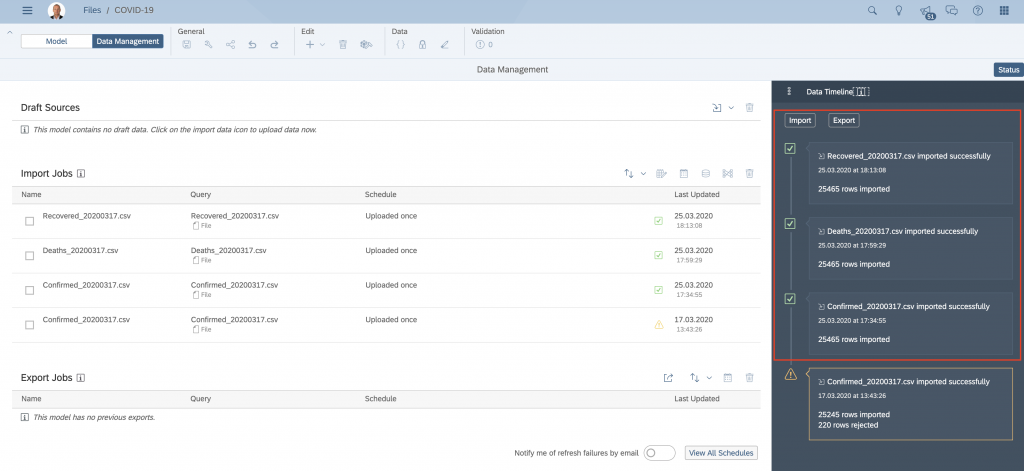Screen dimensions: 1024x471
Task: Filter the timeline by Import
Action: (800, 120)
